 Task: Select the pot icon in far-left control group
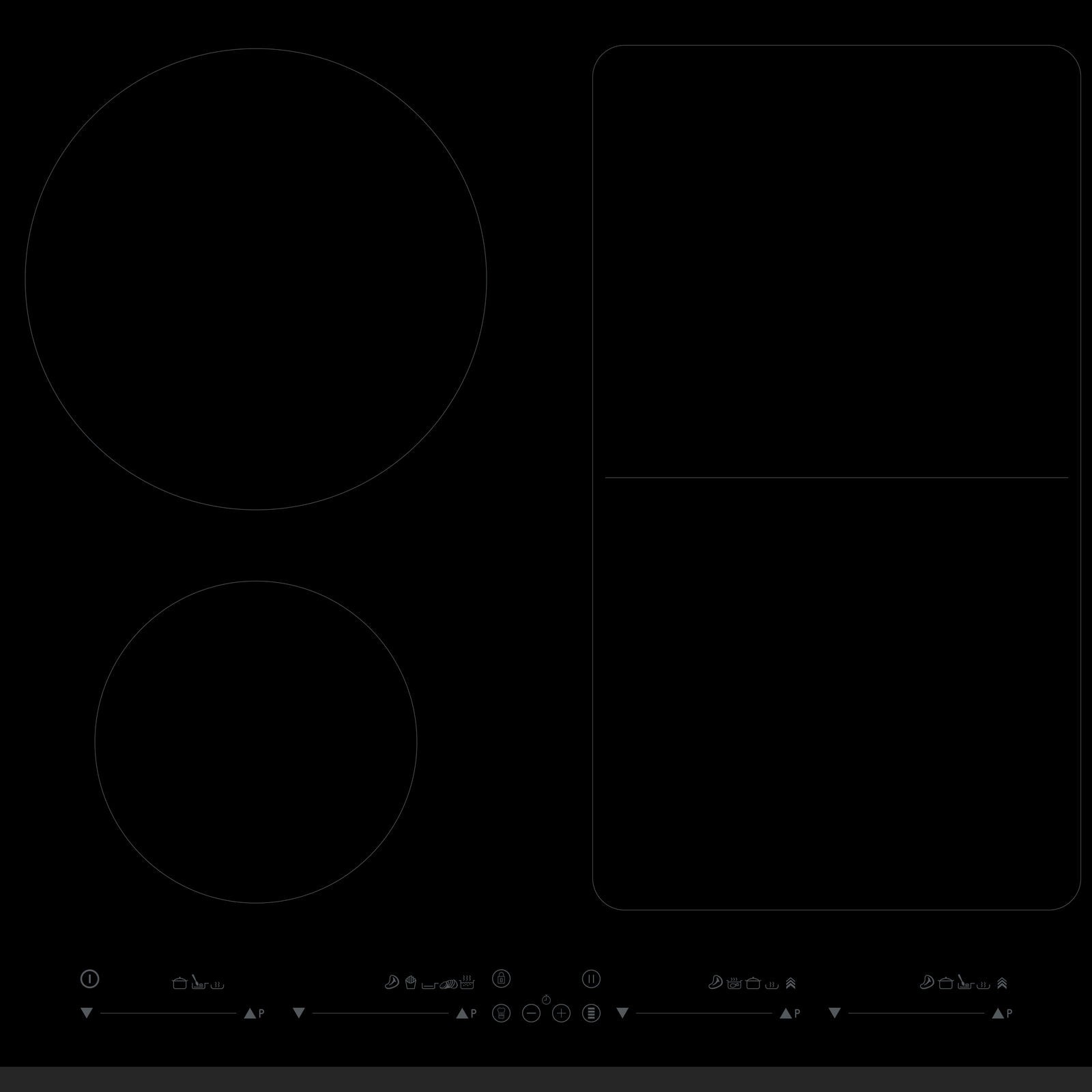179,983
